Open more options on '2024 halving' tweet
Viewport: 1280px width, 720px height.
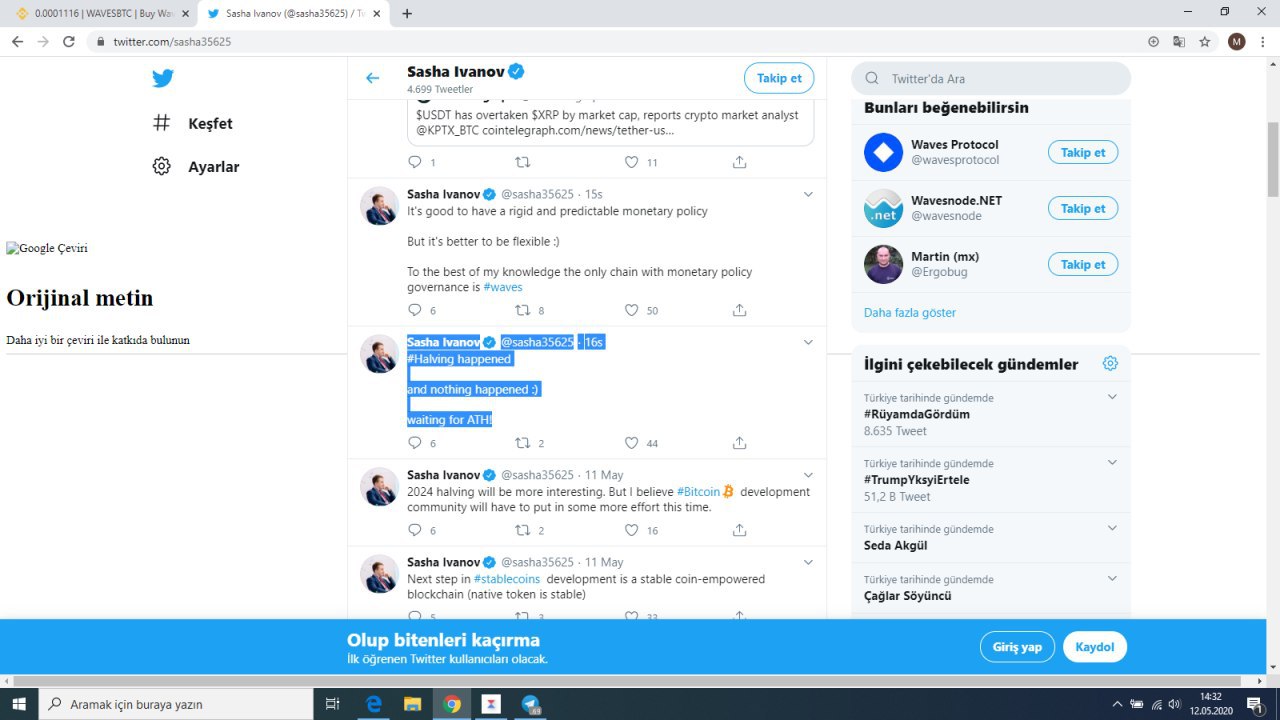click(x=808, y=475)
